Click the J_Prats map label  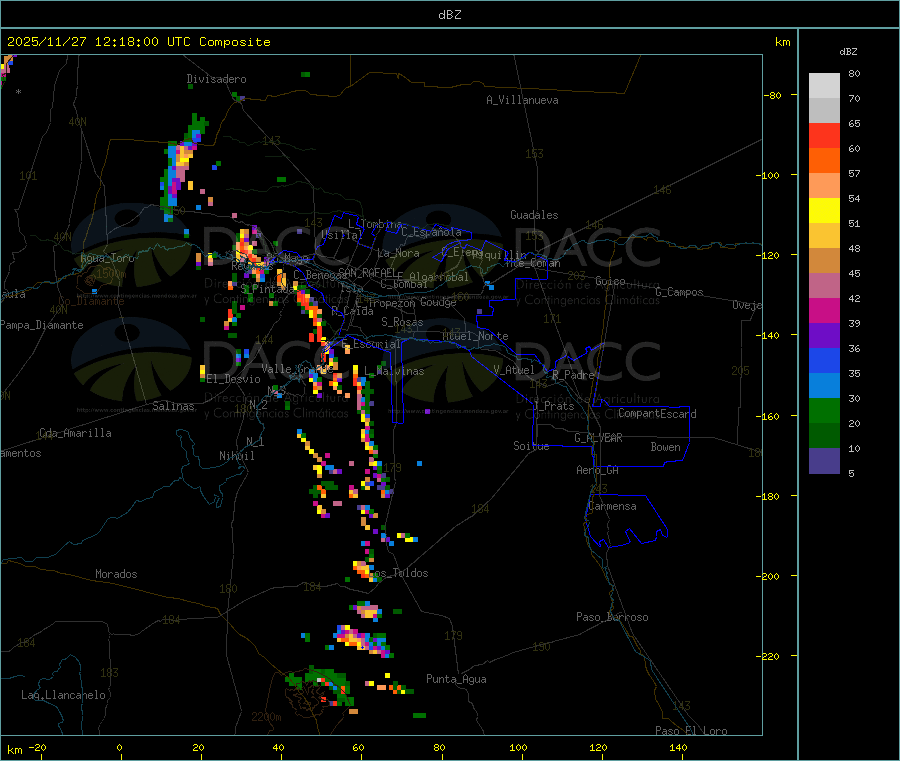pos(553,406)
